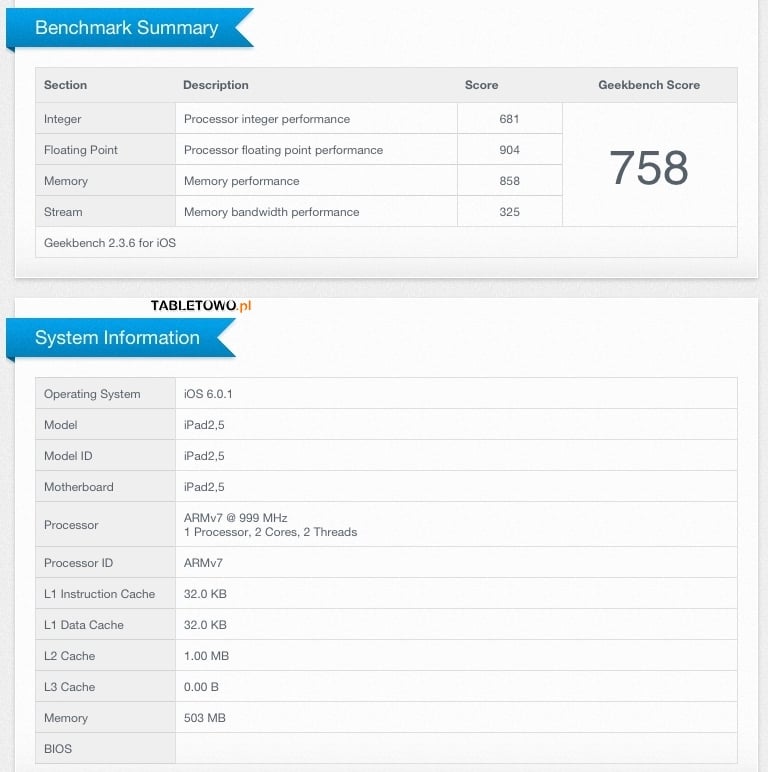Click iPad2,5 value in Model row
Viewport: 768px width, 772px height.
(x=204, y=425)
